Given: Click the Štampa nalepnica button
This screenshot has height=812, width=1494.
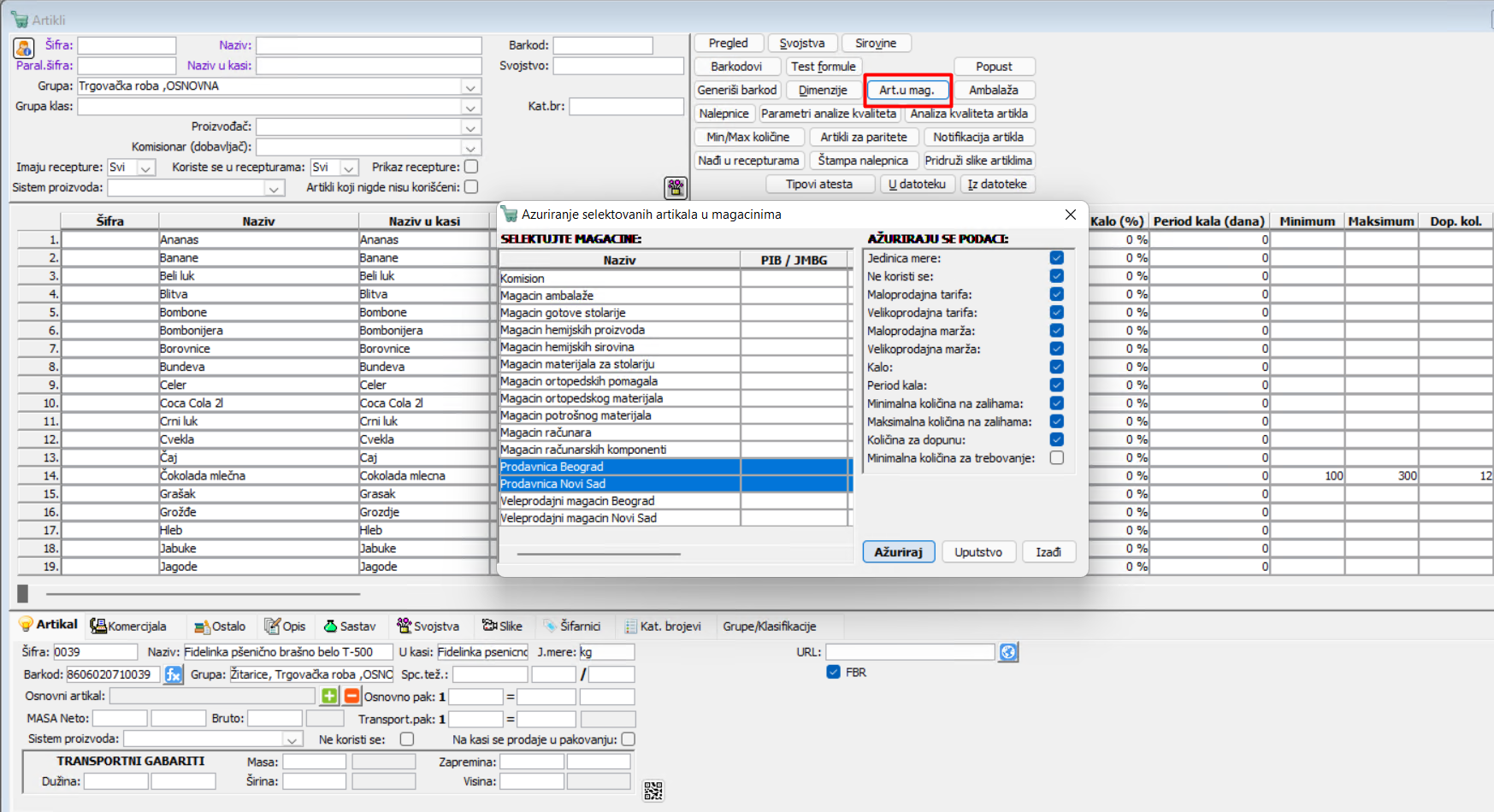Looking at the screenshot, I should point(863,161).
